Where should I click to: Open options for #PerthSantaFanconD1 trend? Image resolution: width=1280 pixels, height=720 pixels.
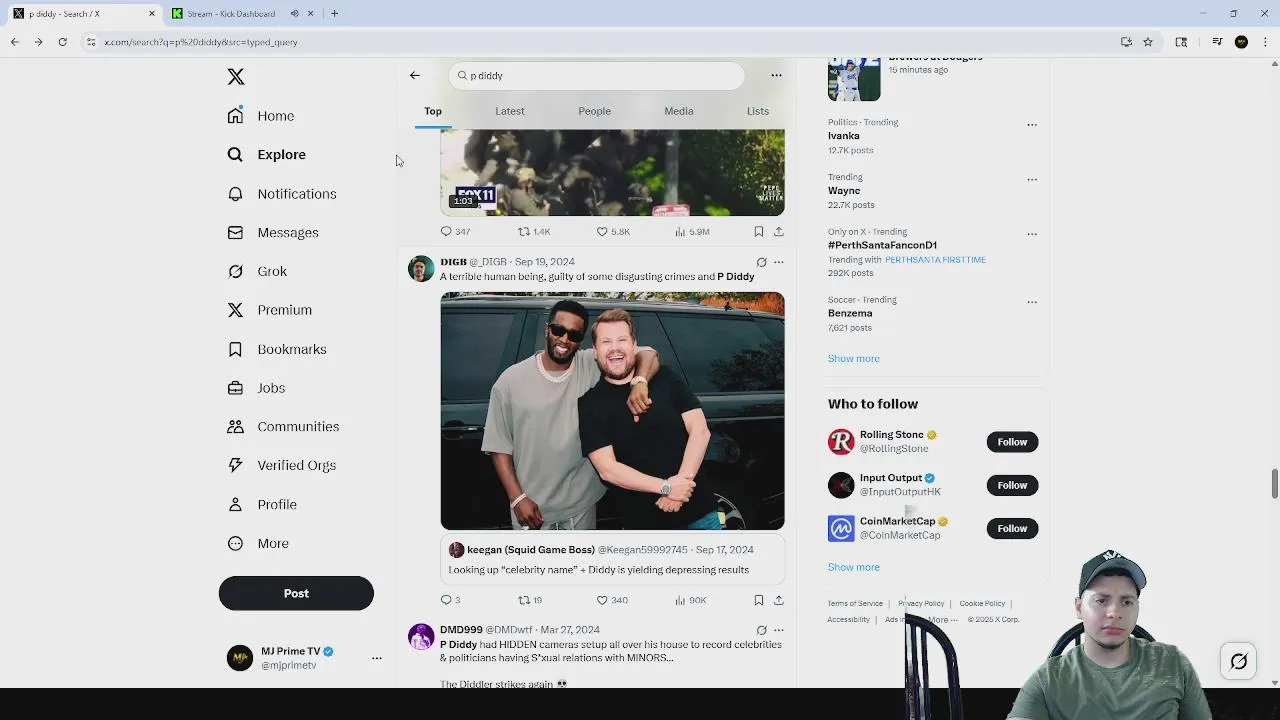click(1032, 234)
